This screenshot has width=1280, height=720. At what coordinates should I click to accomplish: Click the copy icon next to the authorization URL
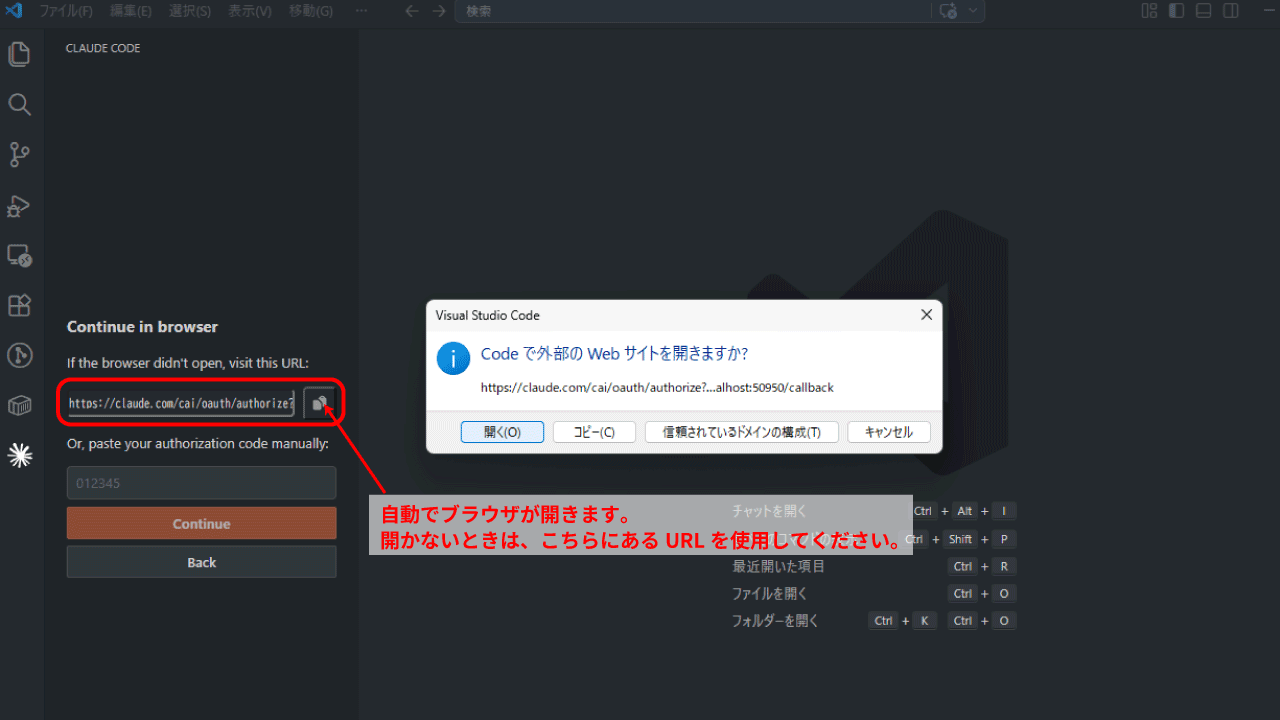click(x=318, y=402)
